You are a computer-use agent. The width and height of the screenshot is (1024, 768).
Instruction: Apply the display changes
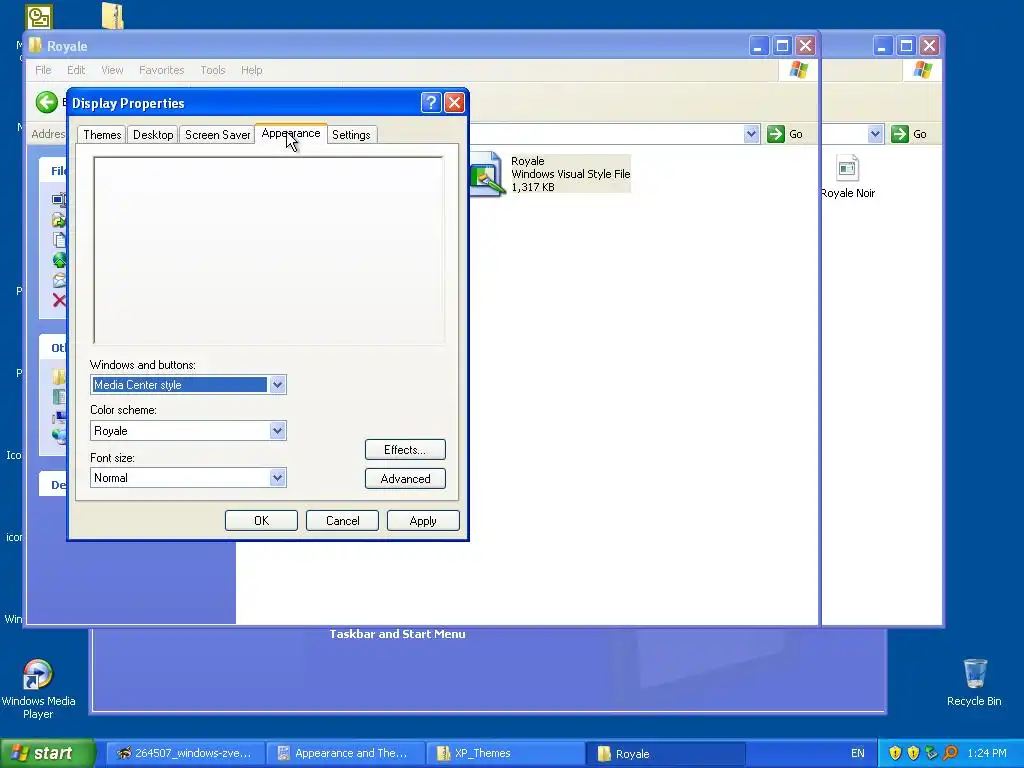tap(423, 520)
